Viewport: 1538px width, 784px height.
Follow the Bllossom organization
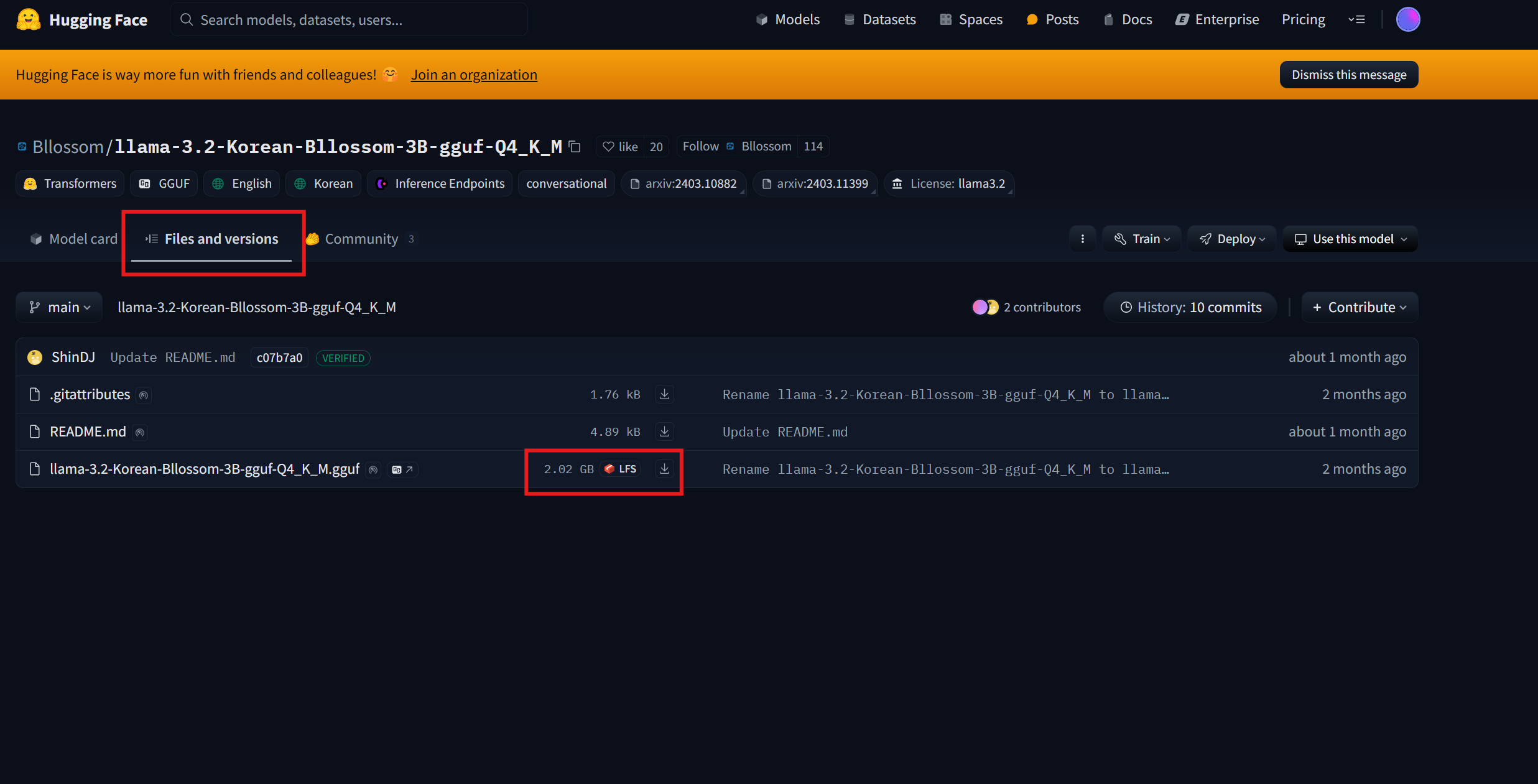(737, 147)
